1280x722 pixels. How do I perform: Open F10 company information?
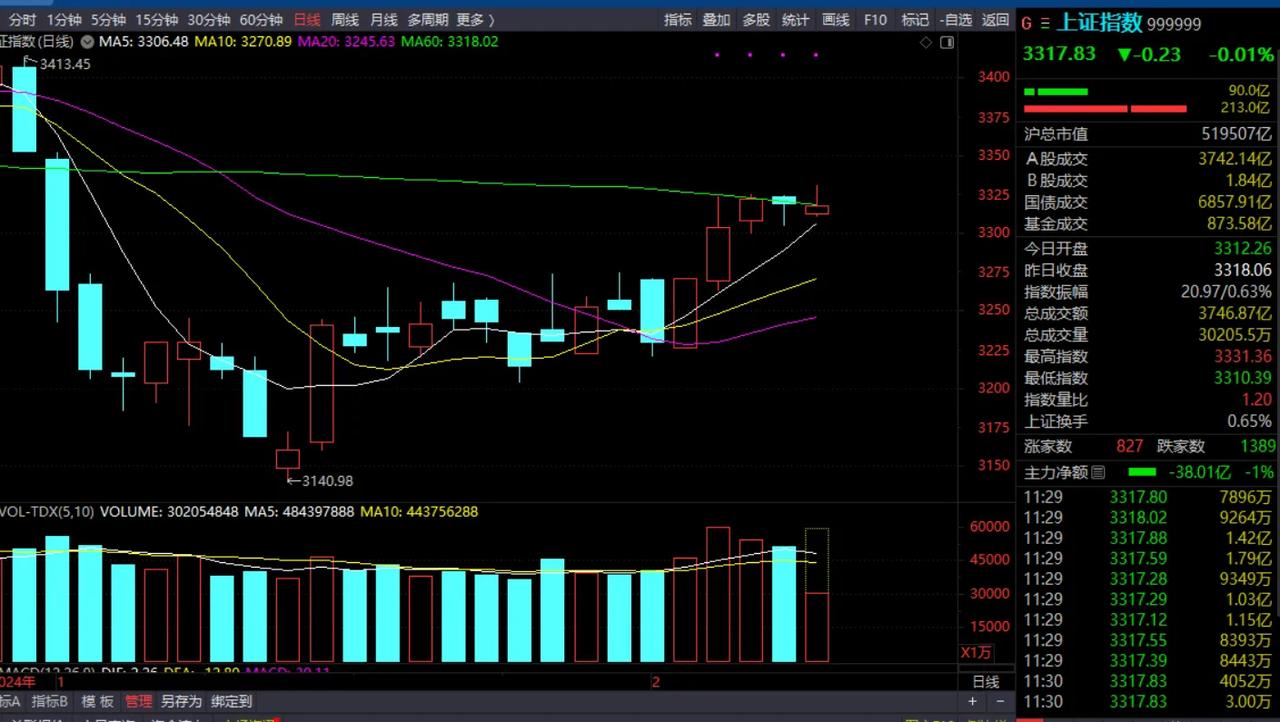tap(875, 20)
